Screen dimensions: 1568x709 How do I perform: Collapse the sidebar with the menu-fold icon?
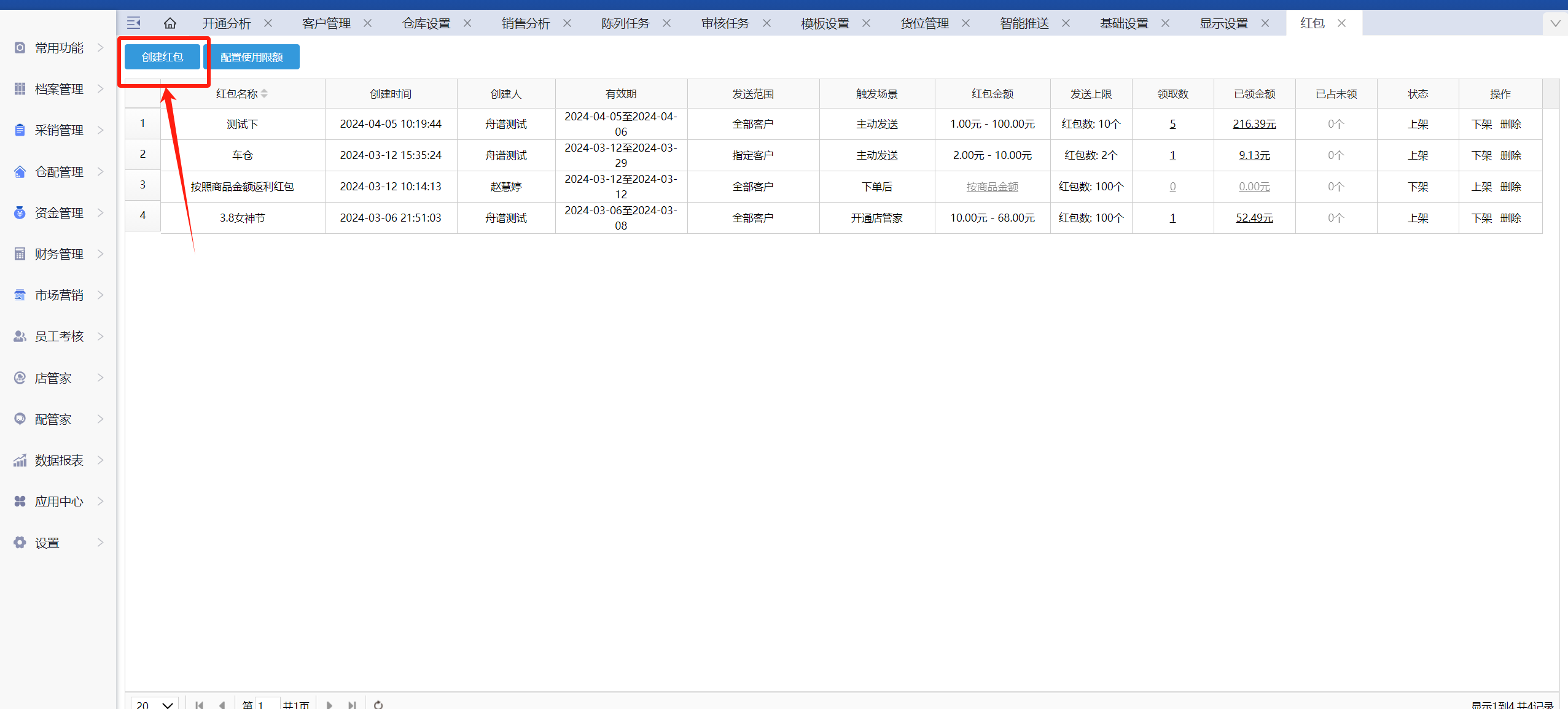pos(133,23)
